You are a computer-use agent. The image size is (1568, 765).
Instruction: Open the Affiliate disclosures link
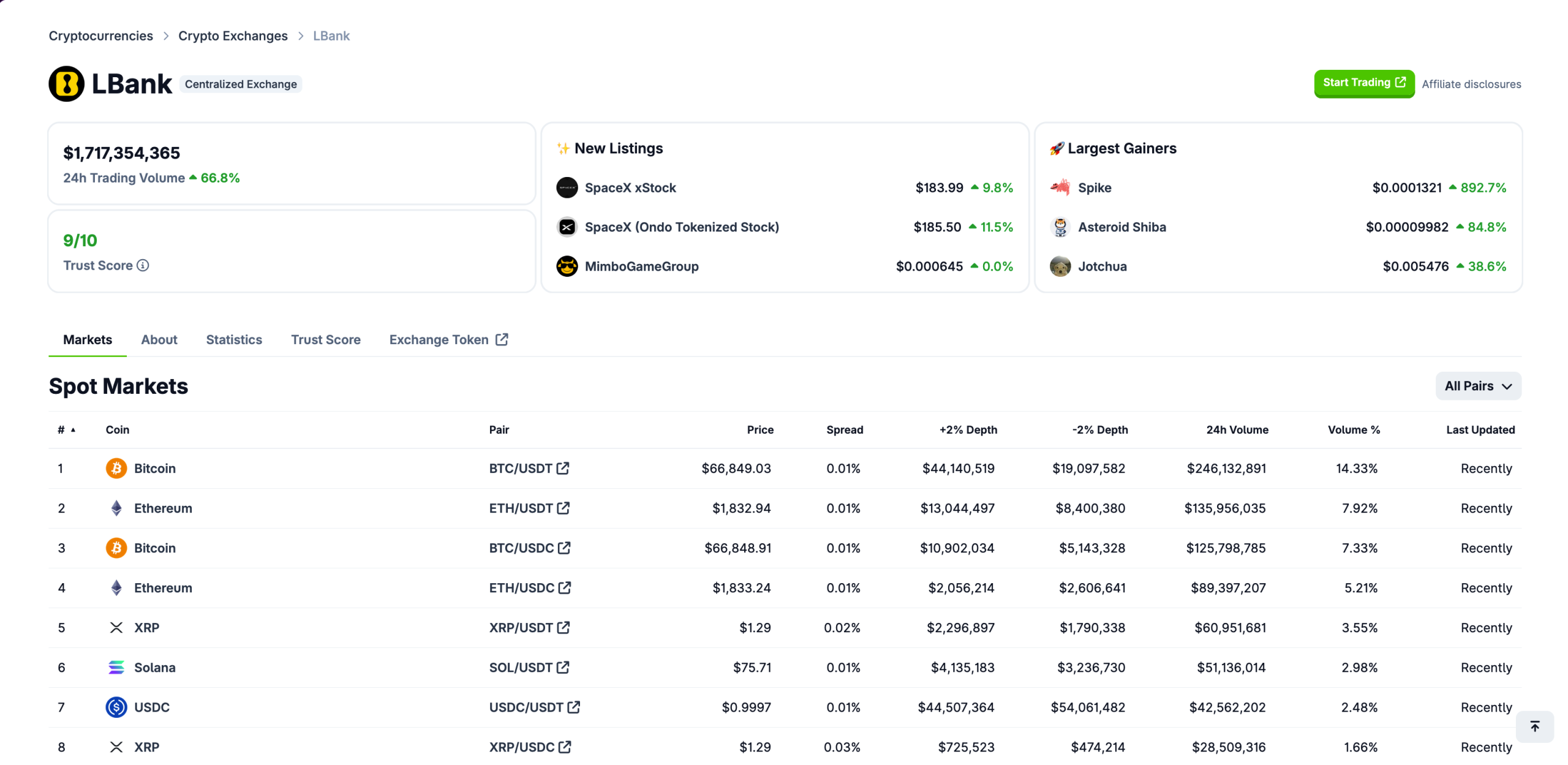[x=1471, y=85]
